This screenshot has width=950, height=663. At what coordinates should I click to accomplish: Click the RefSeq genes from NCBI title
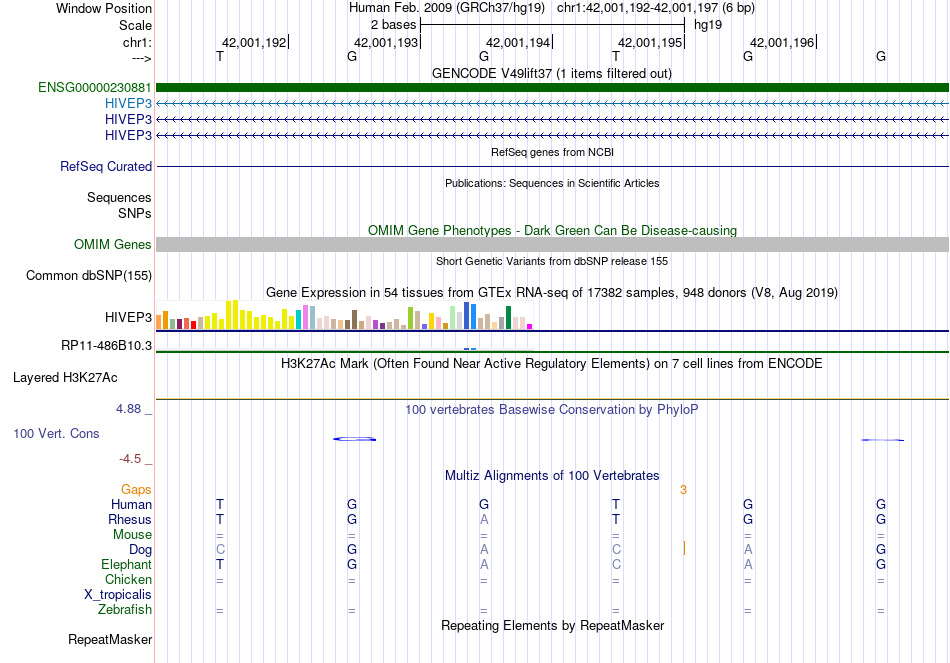click(x=552, y=152)
